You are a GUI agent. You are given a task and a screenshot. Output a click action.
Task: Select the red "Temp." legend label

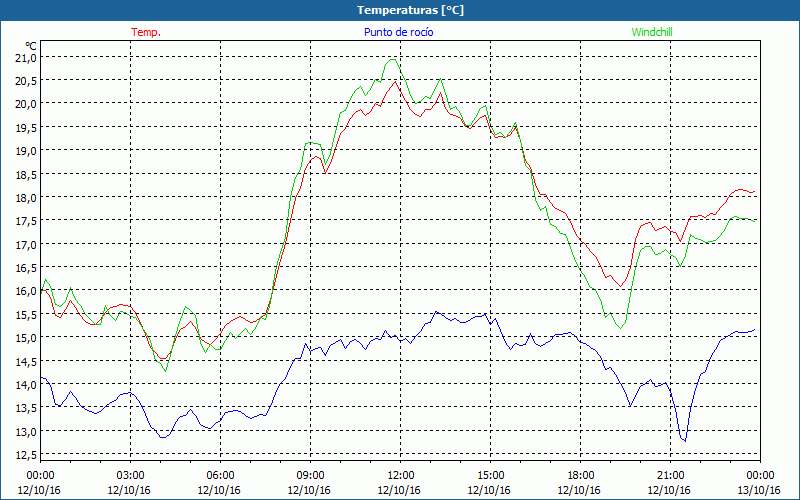click(146, 32)
